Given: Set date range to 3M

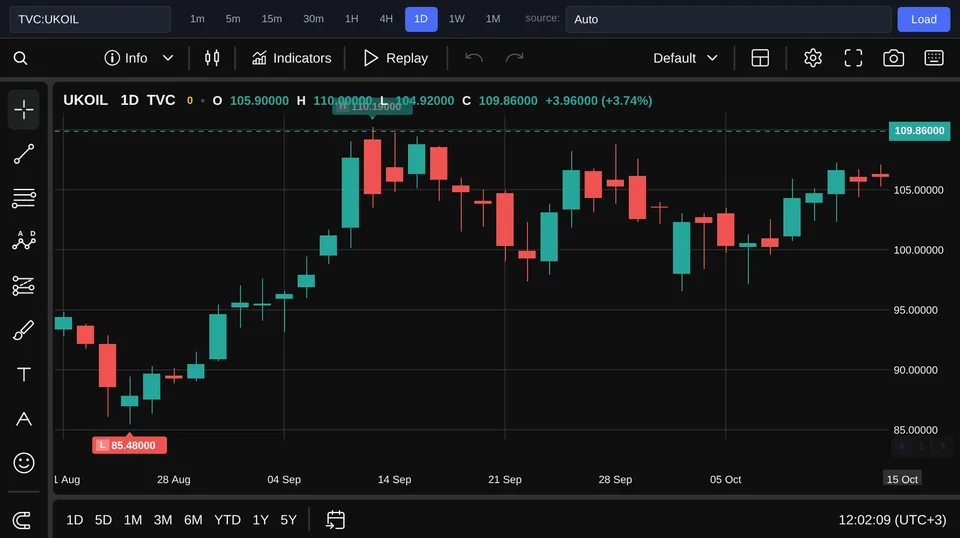Looking at the screenshot, I should pos(163,520).
